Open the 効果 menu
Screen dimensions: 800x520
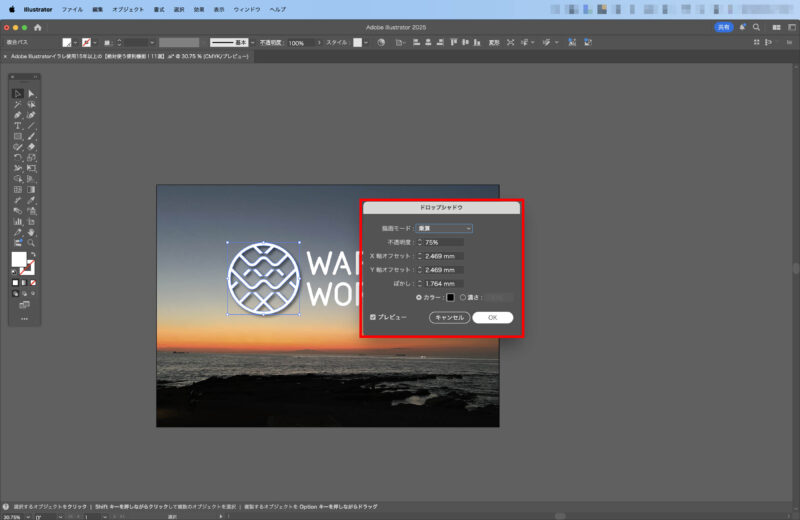pos(200,9)
